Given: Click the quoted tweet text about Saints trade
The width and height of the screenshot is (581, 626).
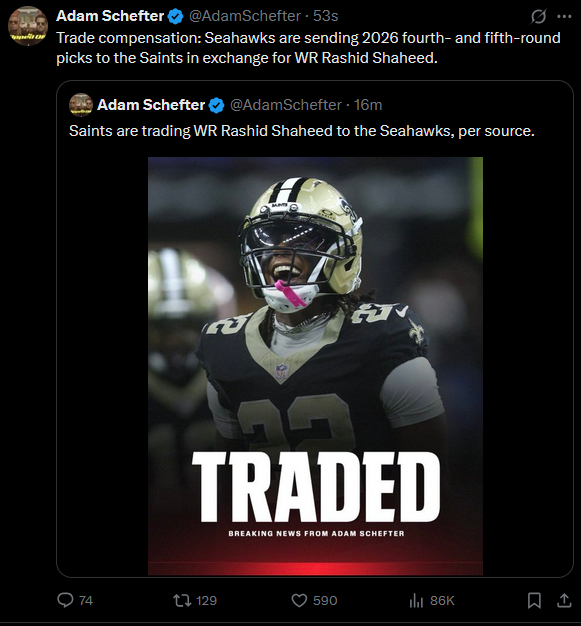Looking at the screenshot, I should pos(301,131).
